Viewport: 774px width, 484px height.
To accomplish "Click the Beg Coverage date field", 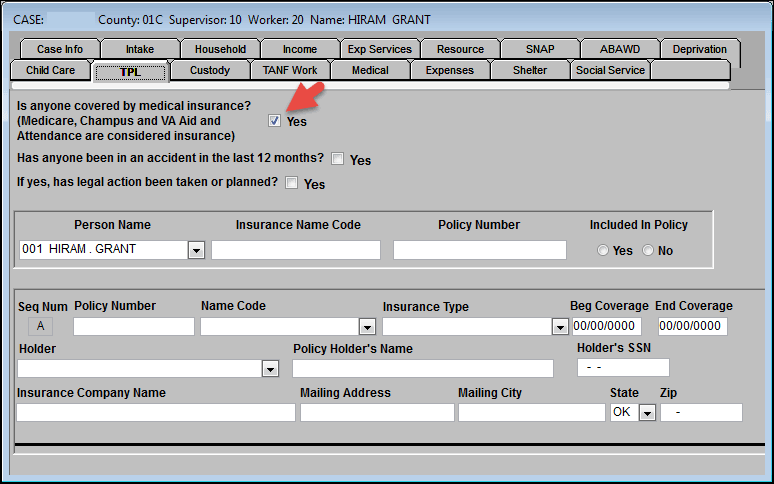I will pos(607,326).
